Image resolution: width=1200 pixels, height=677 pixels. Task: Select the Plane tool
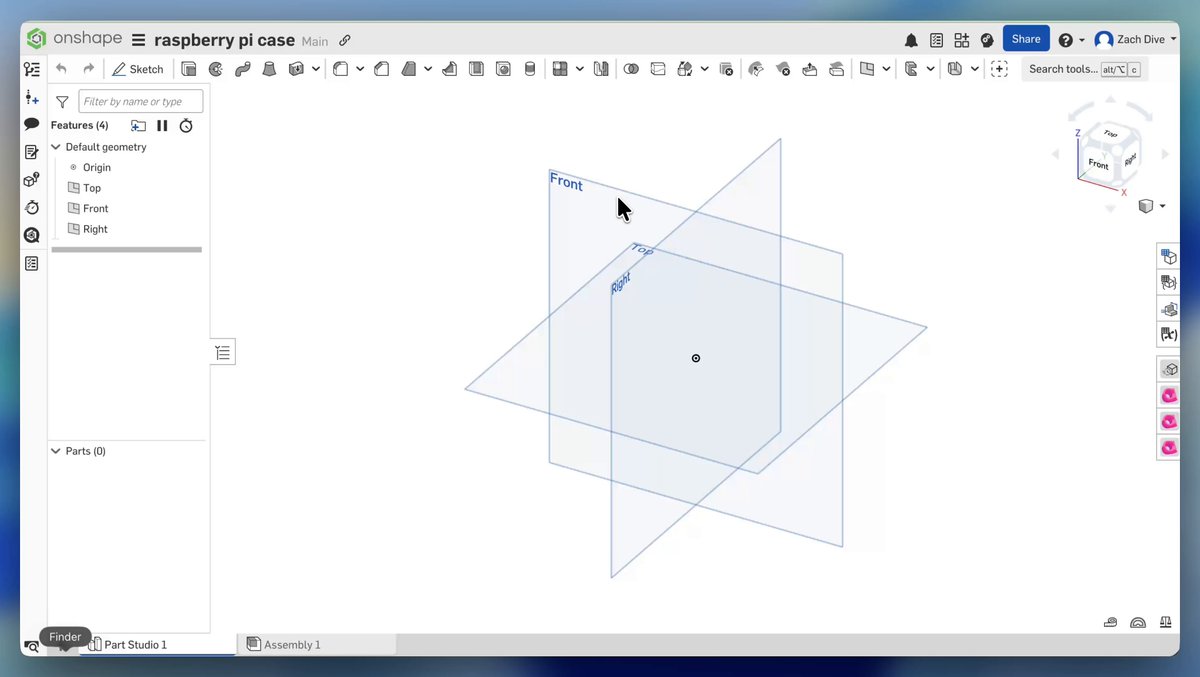pyautogui.click(x=867, y=69)
